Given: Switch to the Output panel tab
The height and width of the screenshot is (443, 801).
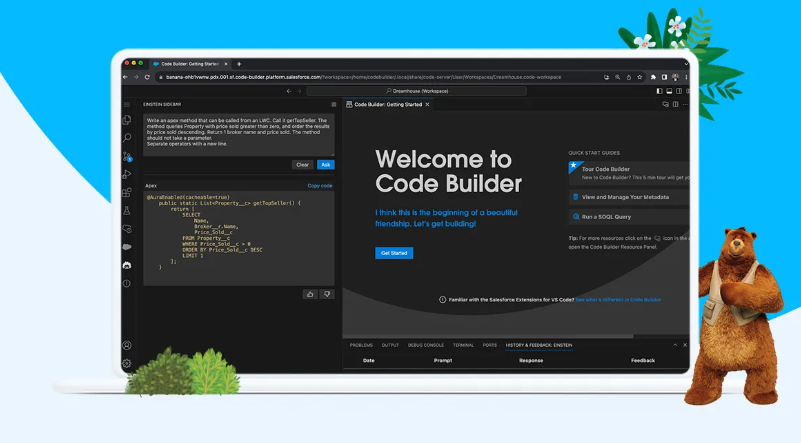Looking at the screenshot, I should point(390,345).
